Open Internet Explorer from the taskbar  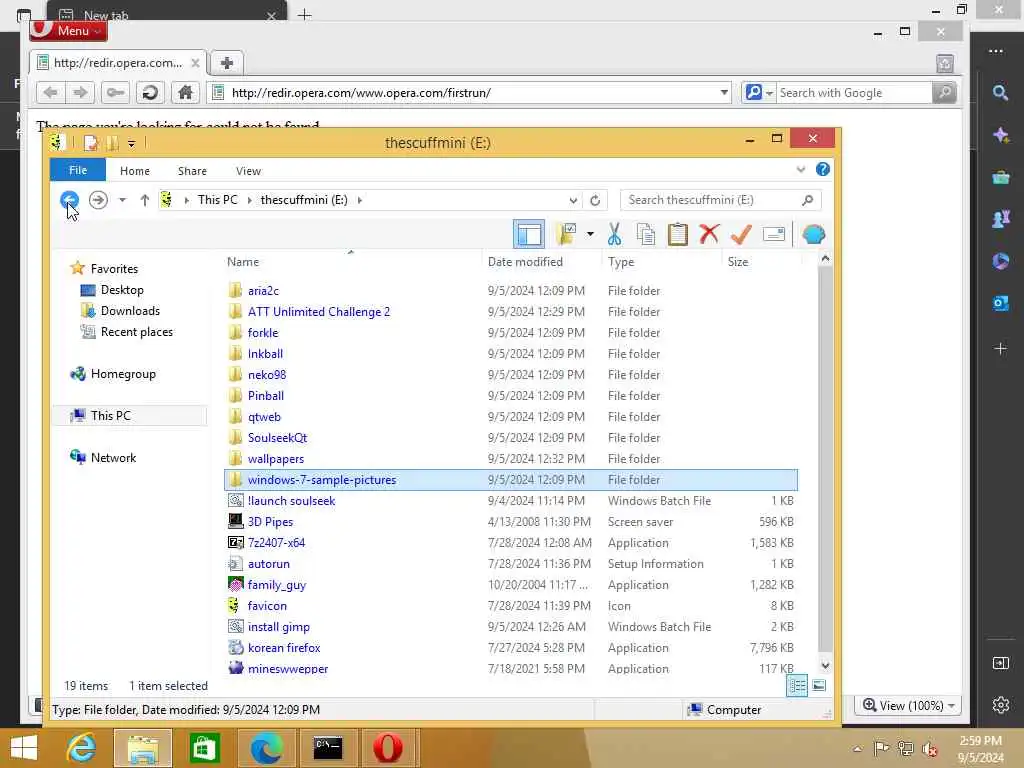click(81, 748)
